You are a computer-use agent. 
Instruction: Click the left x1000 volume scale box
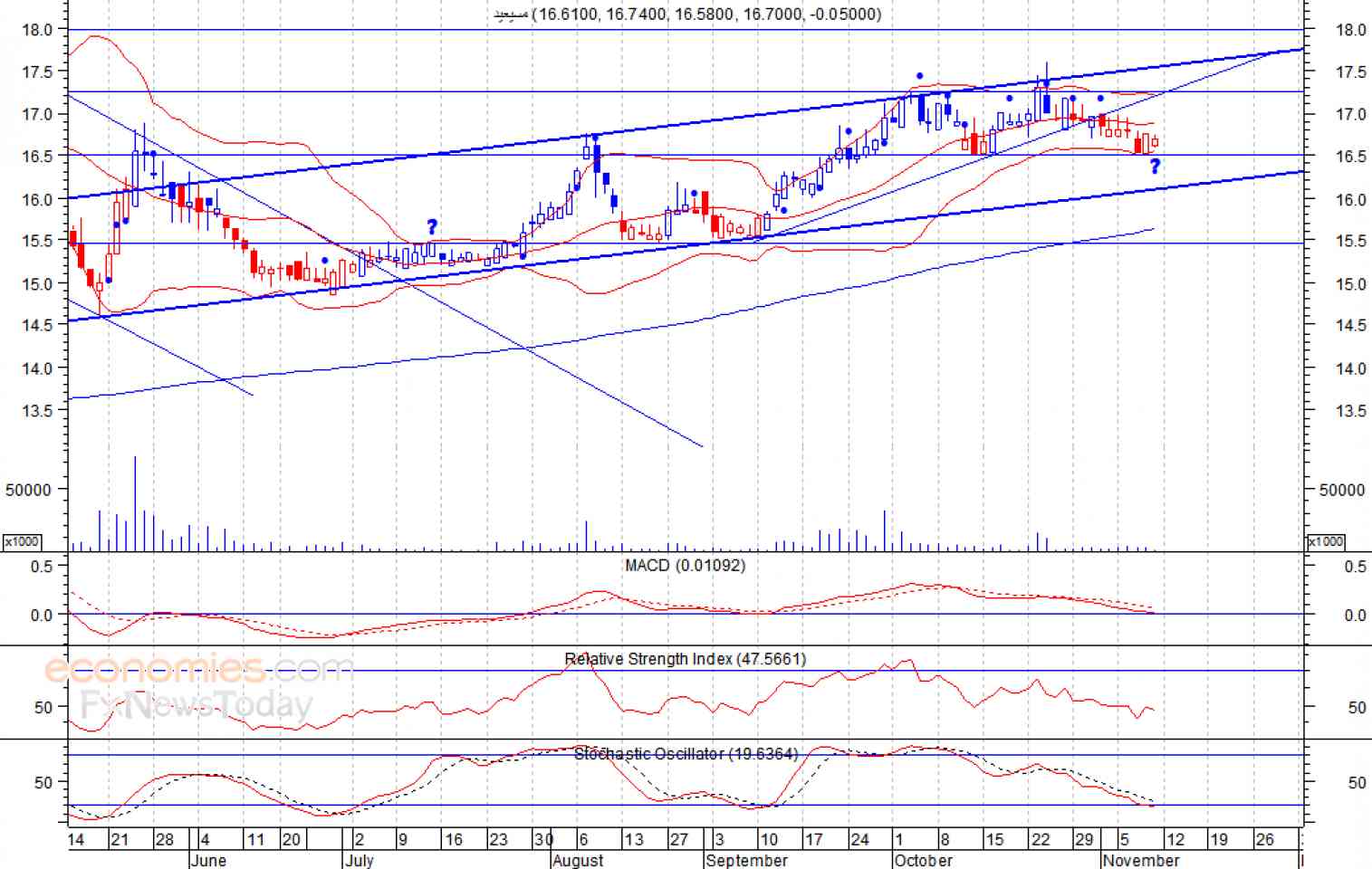coord(22,541)
